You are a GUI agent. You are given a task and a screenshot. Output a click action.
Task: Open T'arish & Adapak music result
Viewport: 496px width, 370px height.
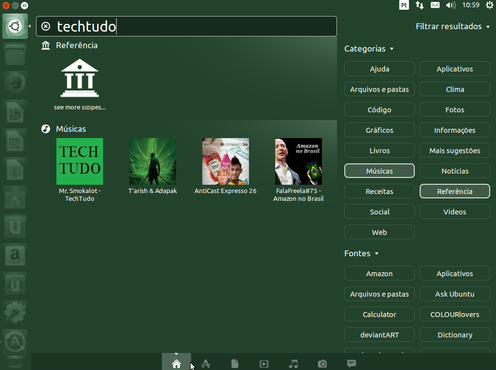pos(153,166)
